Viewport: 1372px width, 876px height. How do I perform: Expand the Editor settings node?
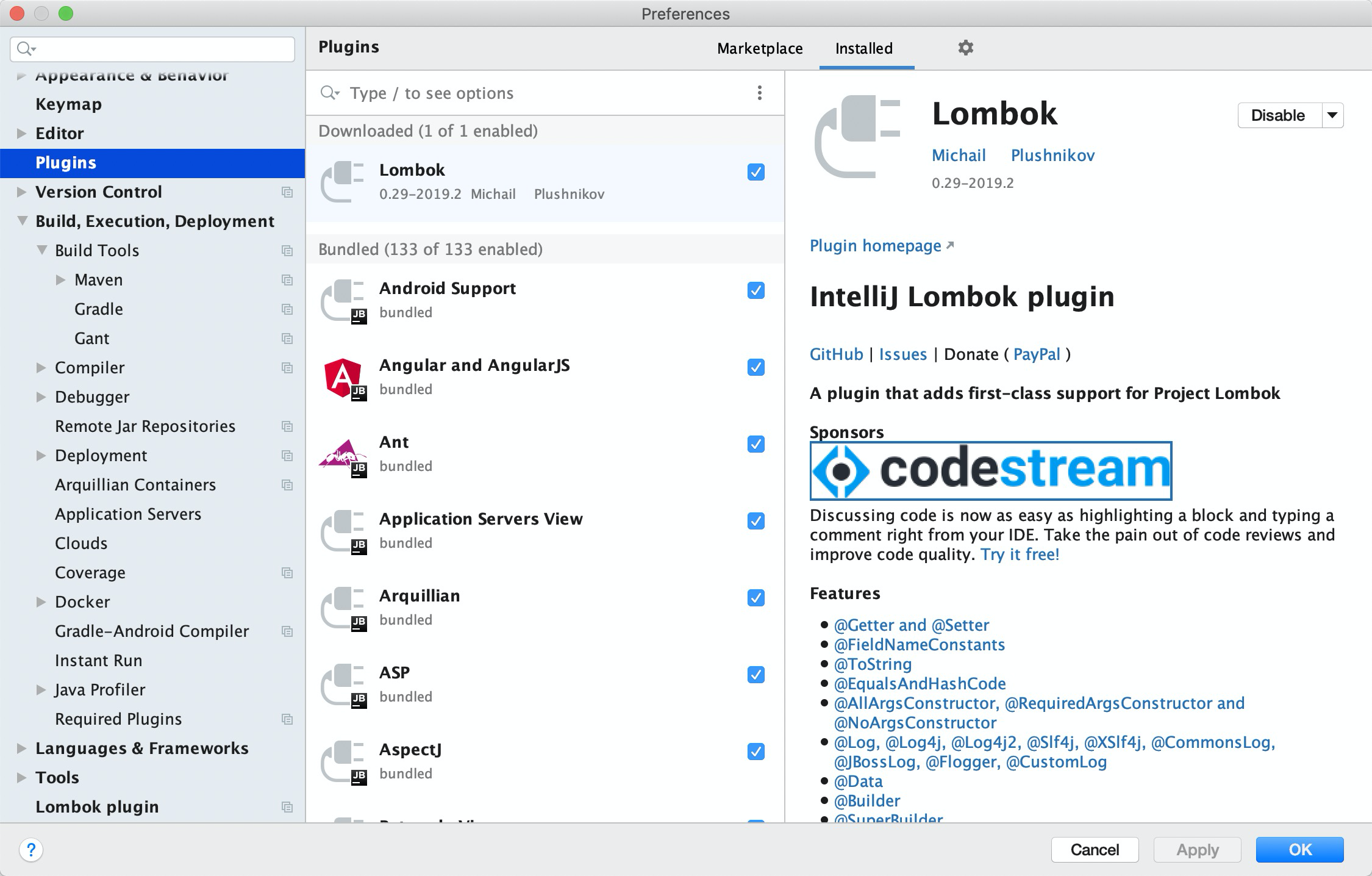21,133
